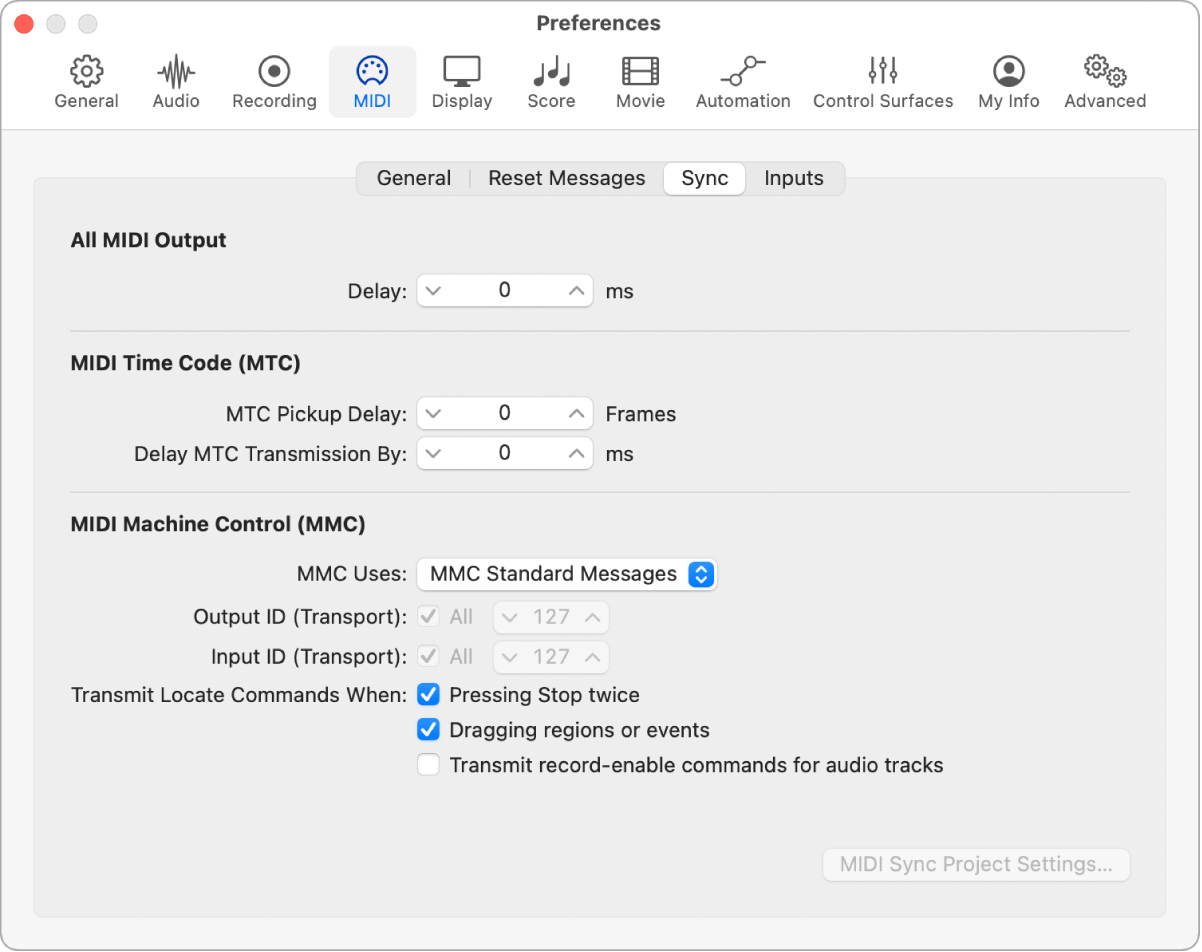
Task: Open MIDI Sync Project Settings button
Action: tap(976, 865)
